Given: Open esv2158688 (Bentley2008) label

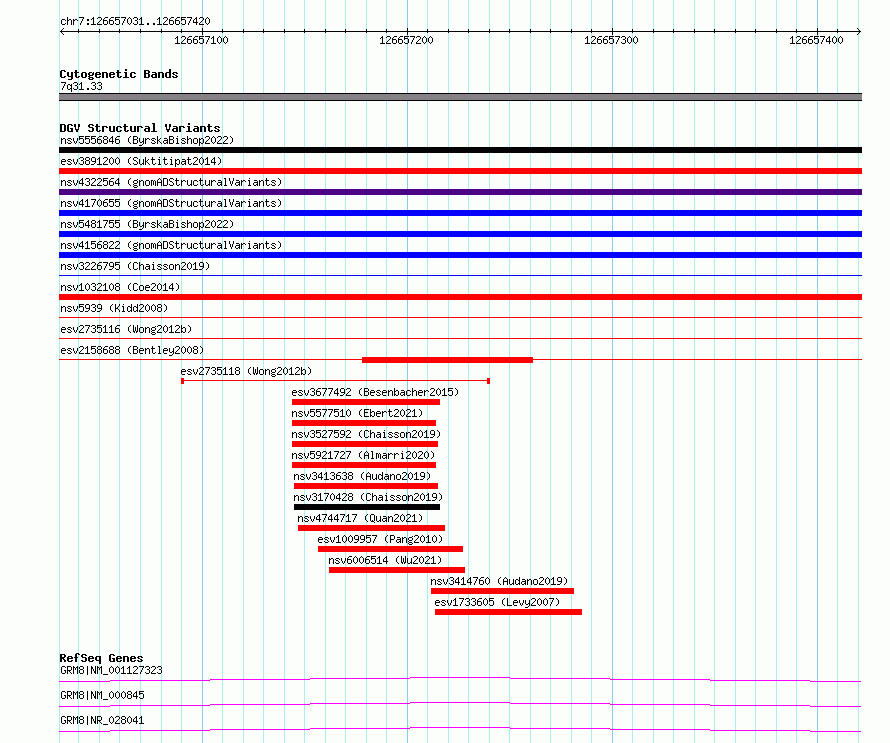Looking at the screenshot, I should [132, 350].
